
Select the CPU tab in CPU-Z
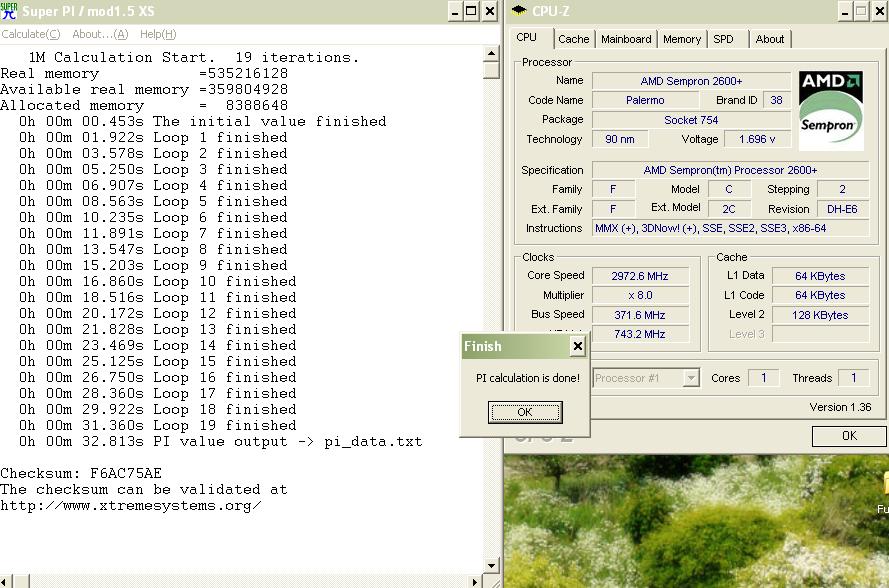527,37
